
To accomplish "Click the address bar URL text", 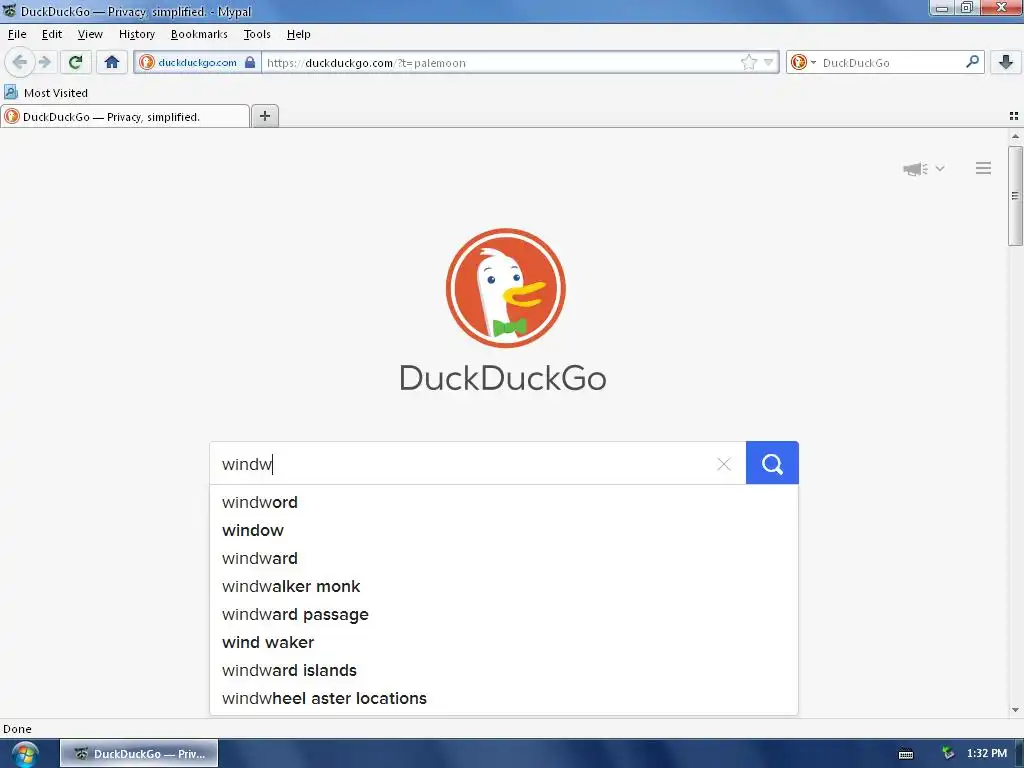I will pyautogui.click(x=366, y=63).
